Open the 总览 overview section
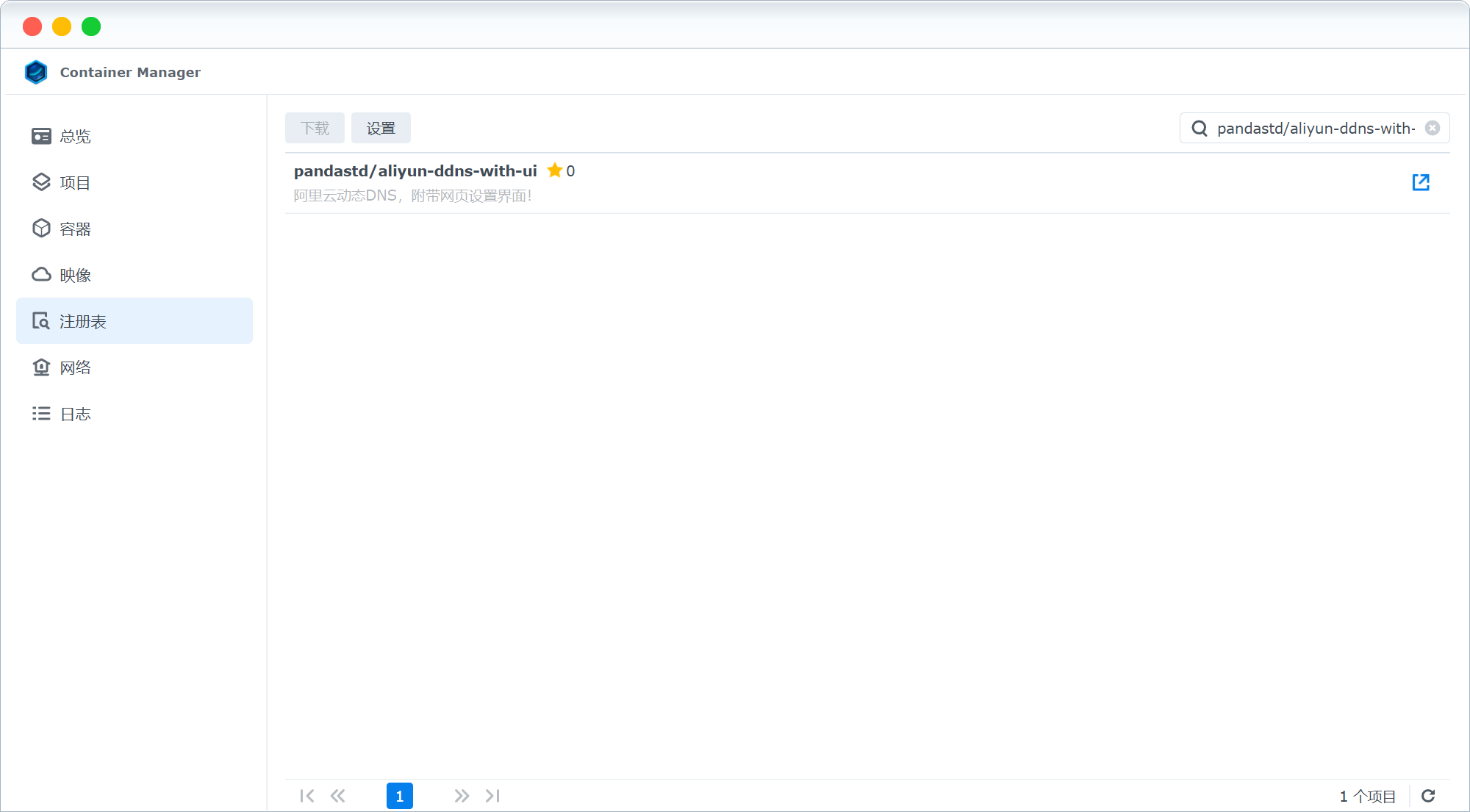The width and height of the screenshot is (1470, 812). [x=74, y=137]
